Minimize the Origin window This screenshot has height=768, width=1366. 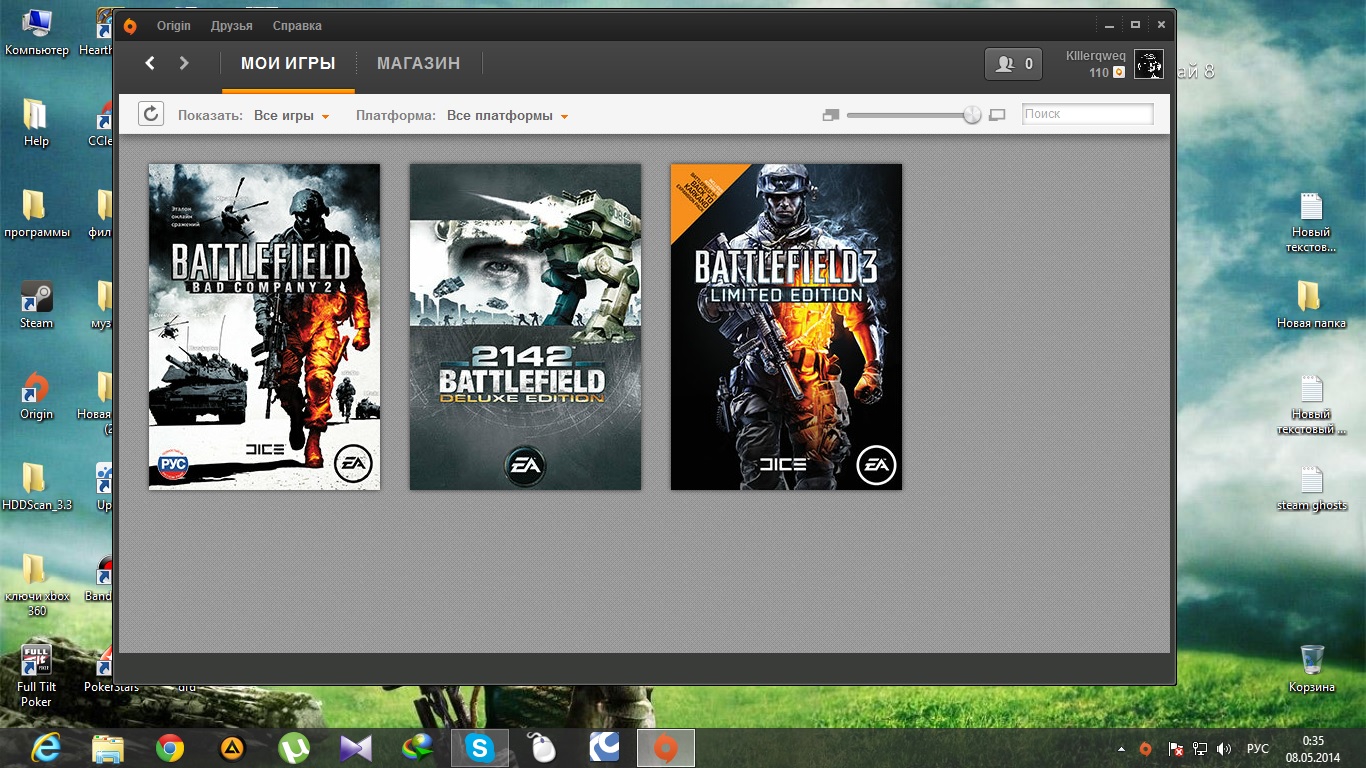(x=1110, y=24)
